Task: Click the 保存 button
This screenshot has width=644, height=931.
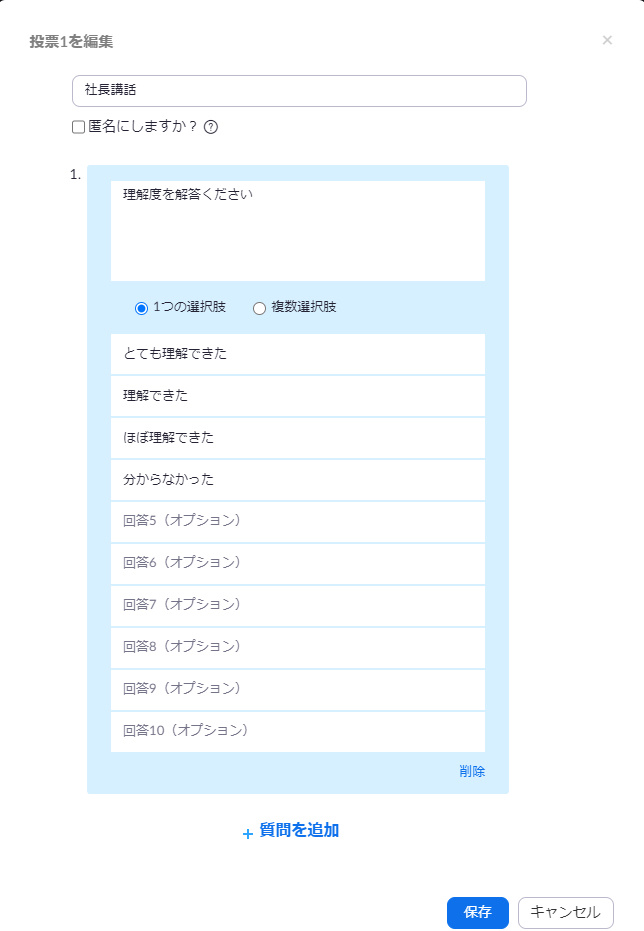Action: click(477, 912)
